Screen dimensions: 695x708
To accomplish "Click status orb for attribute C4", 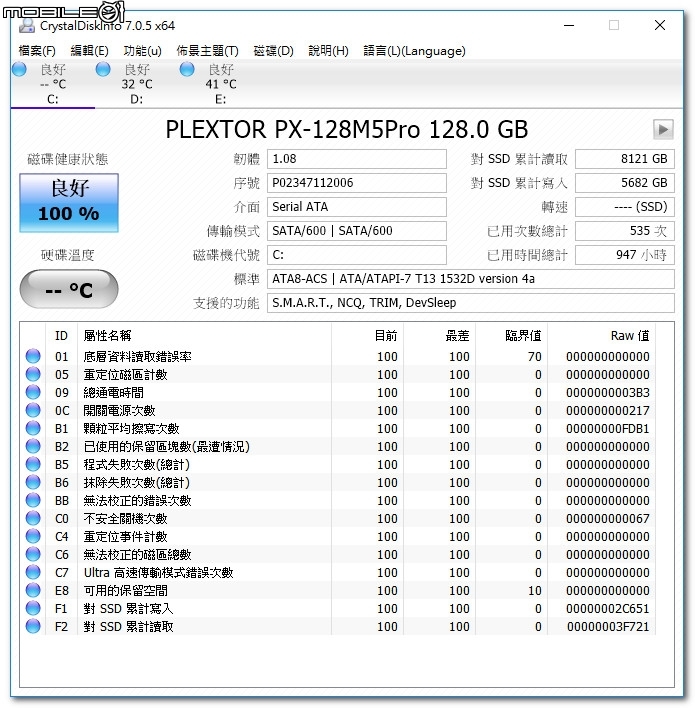I will 33,536.
